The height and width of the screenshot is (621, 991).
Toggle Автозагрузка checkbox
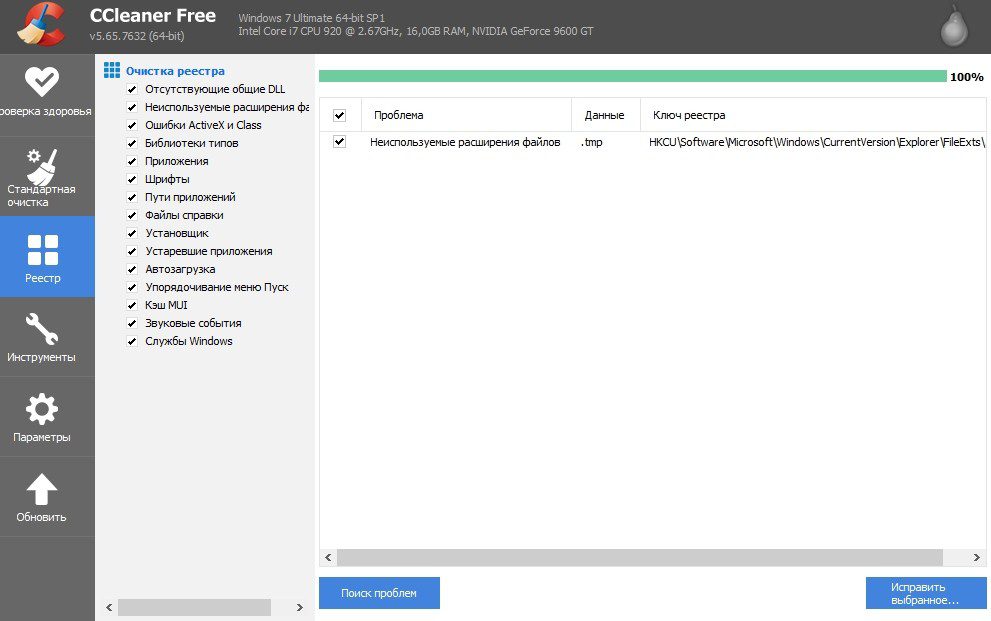click(x=132, y=269)
